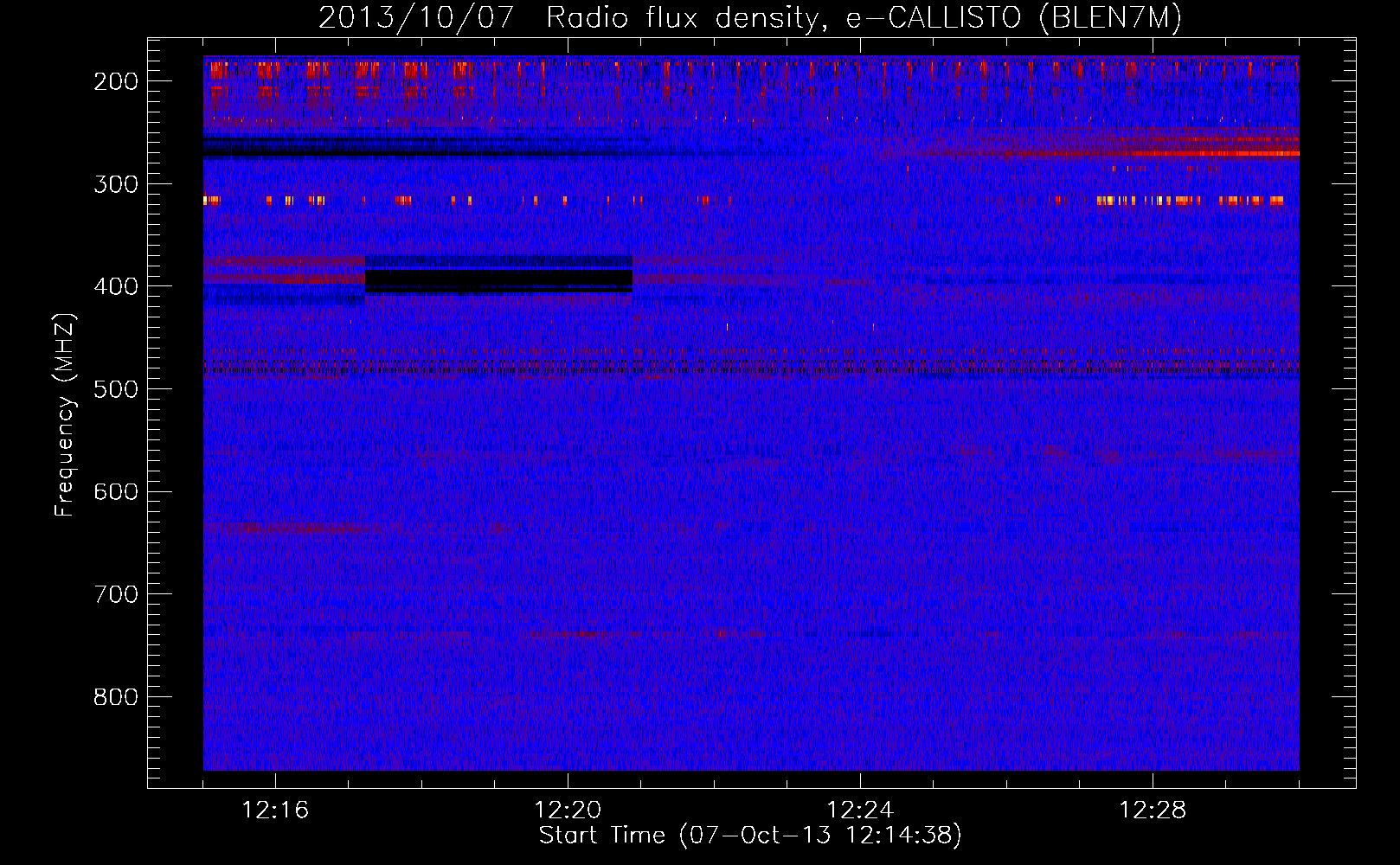1400x865 pixels.
Task: Select the 700 frequency tick label
Action: 116,594
